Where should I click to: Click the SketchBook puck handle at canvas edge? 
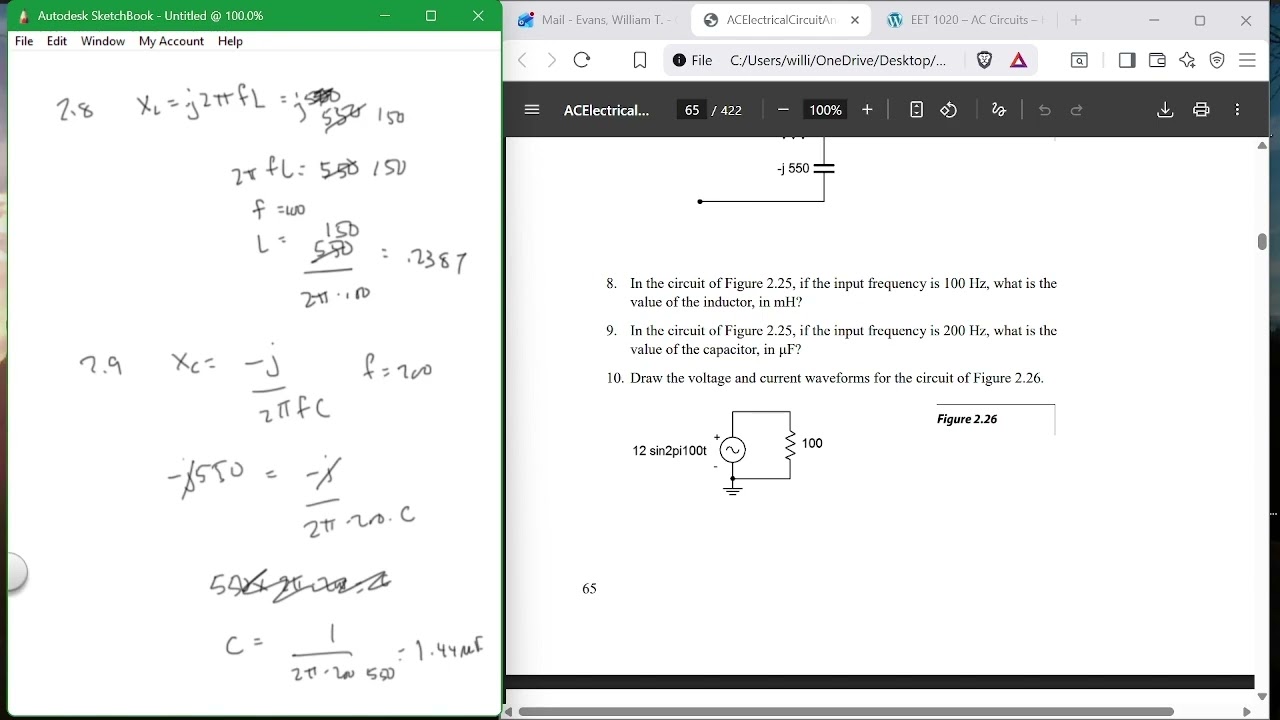click(15, 574)
